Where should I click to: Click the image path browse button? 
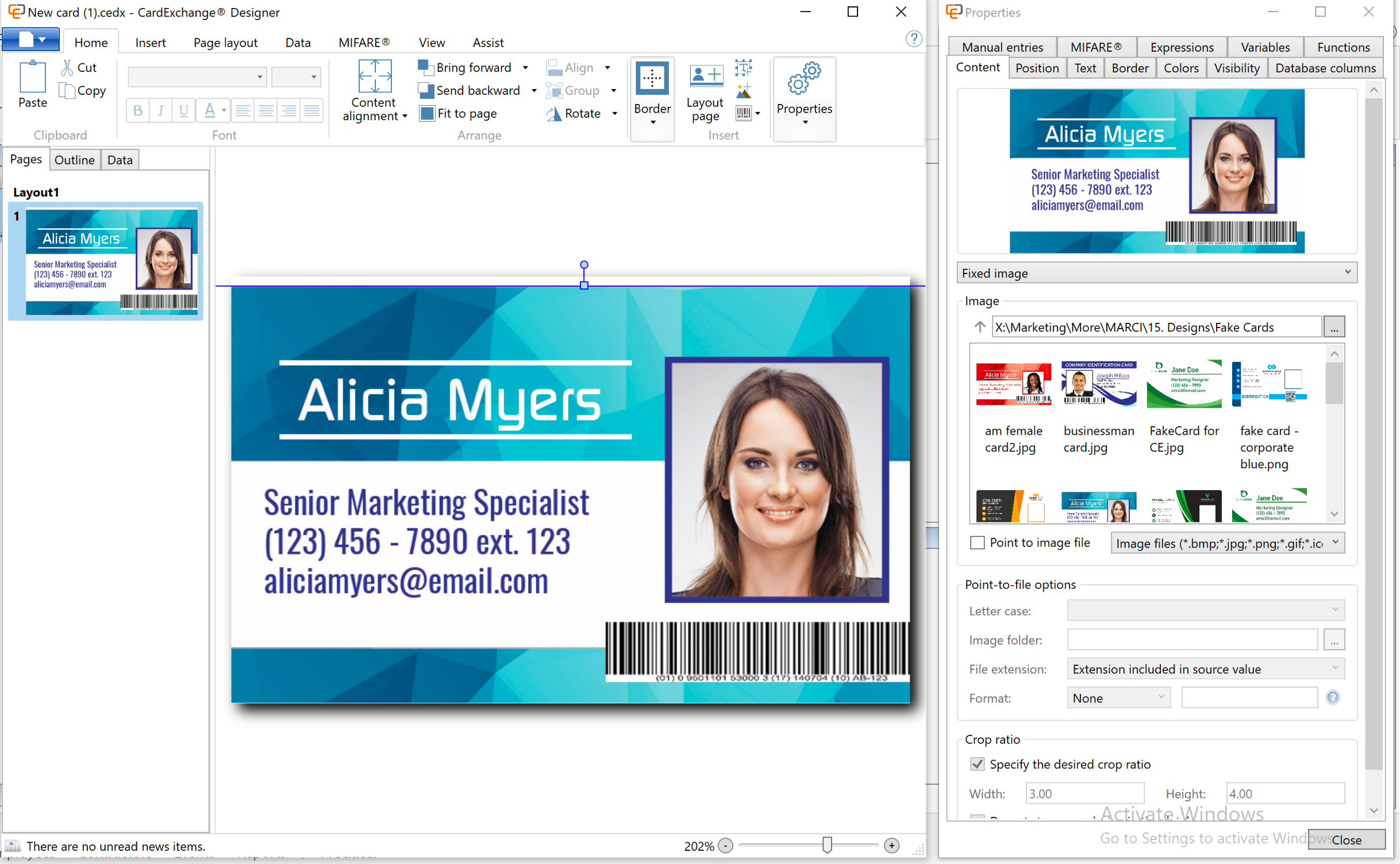(1333, 327)
